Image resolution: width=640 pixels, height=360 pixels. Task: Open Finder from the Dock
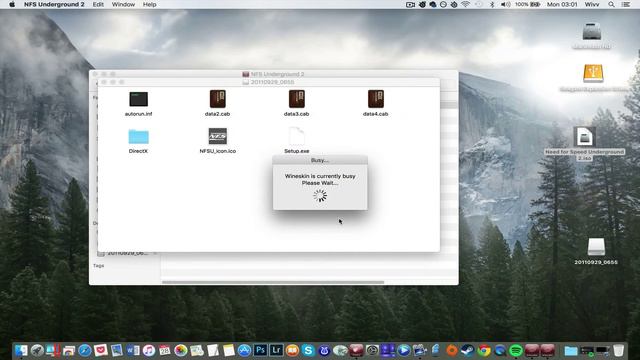[21, 350]
